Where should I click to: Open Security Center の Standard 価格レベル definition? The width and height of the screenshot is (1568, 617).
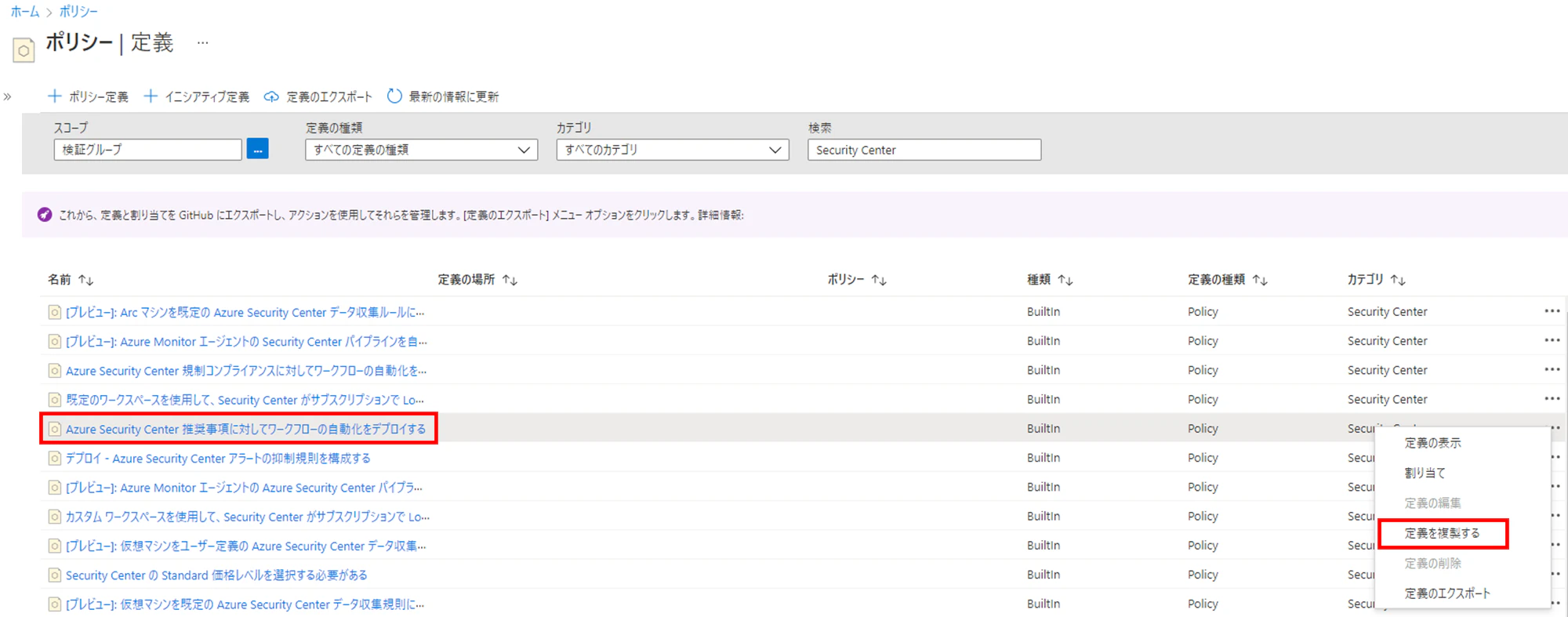point(216,575)
